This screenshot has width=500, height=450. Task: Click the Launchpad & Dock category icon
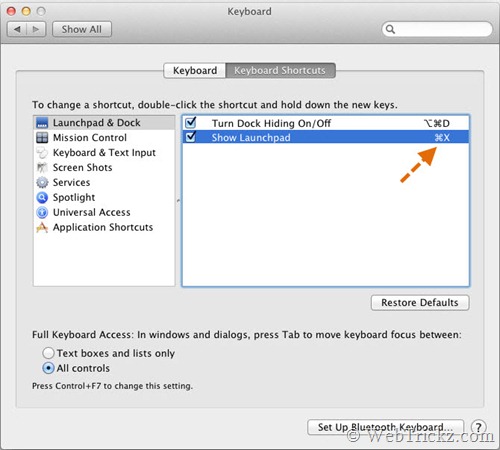pyautogui.click(x=42, y=123)
